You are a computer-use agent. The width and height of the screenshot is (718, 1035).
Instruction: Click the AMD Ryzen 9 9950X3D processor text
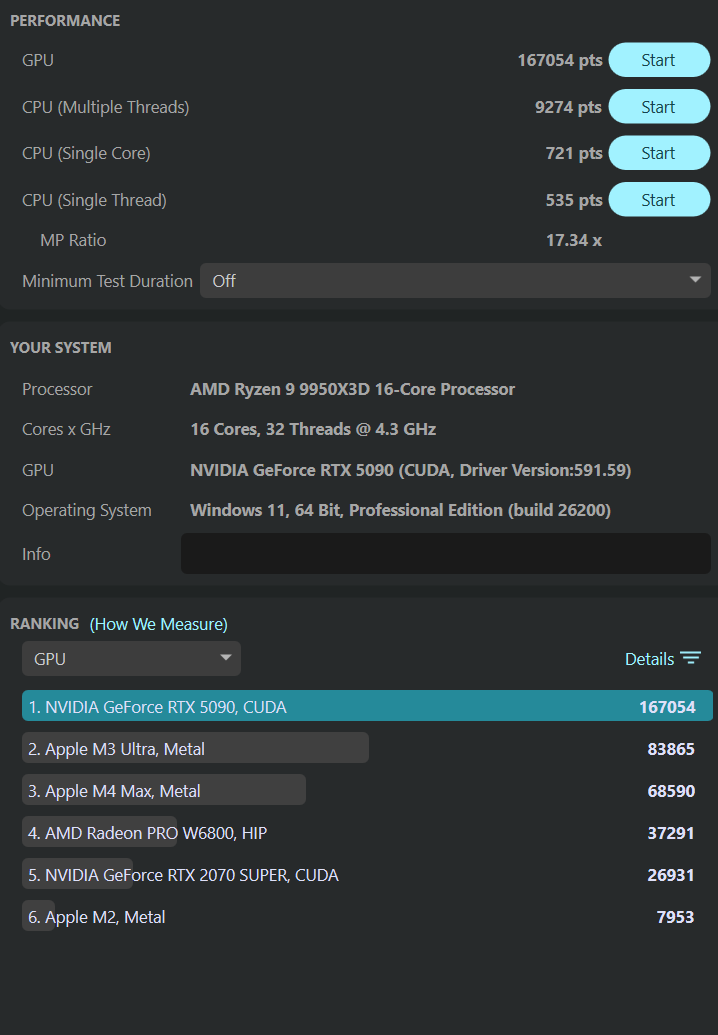click(x=352, y=389)
